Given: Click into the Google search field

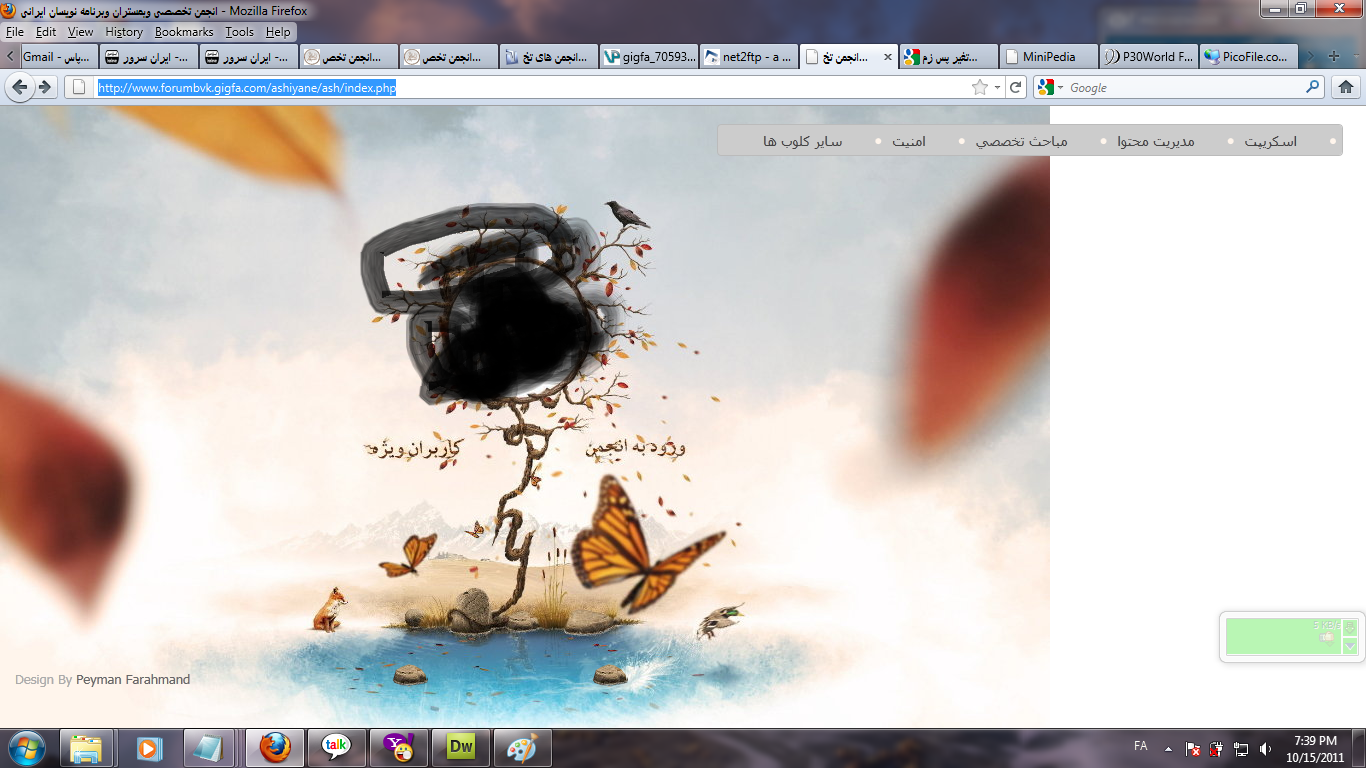Looking at the screenshot, I should tap(1185, 88).
